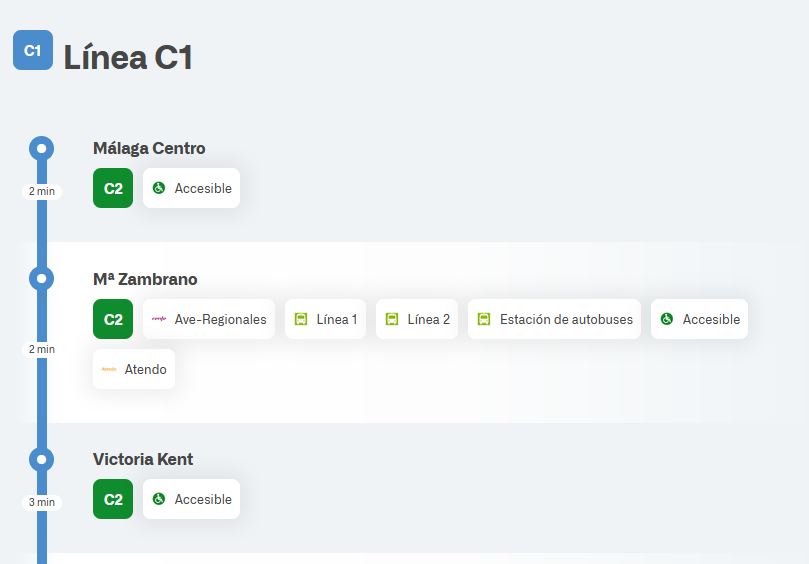Select the Málaga Centro station marker
This screenshot has height=564, width=809.
[x=41, y=149]
